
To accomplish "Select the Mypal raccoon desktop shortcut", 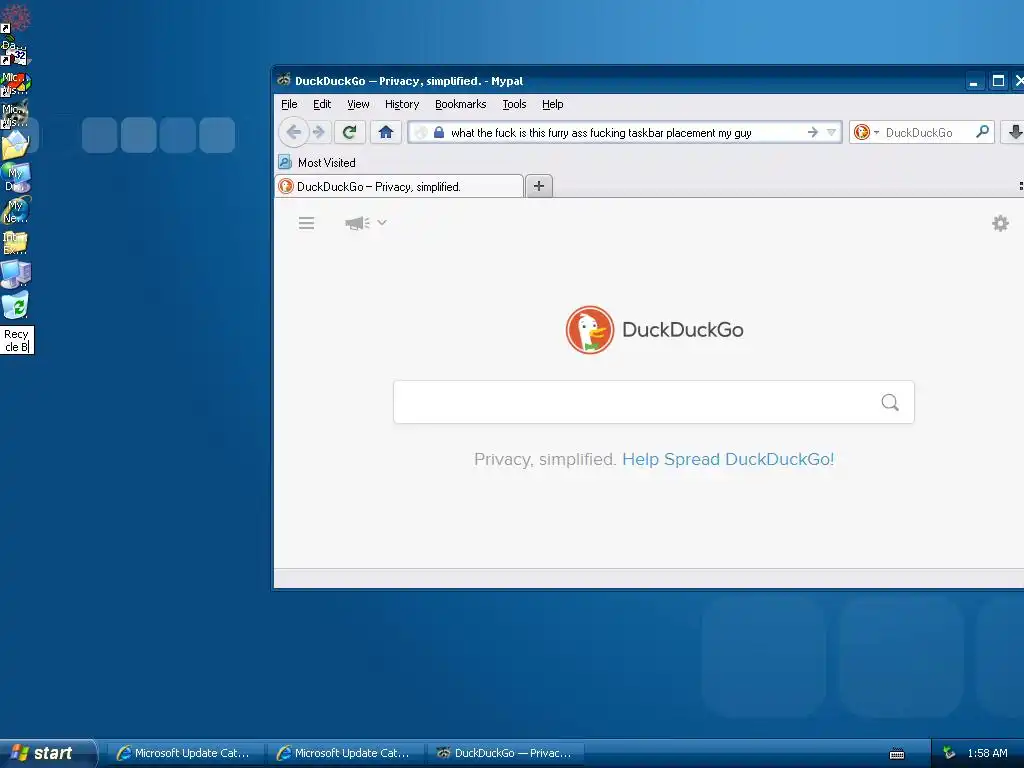I will point(15,114).
